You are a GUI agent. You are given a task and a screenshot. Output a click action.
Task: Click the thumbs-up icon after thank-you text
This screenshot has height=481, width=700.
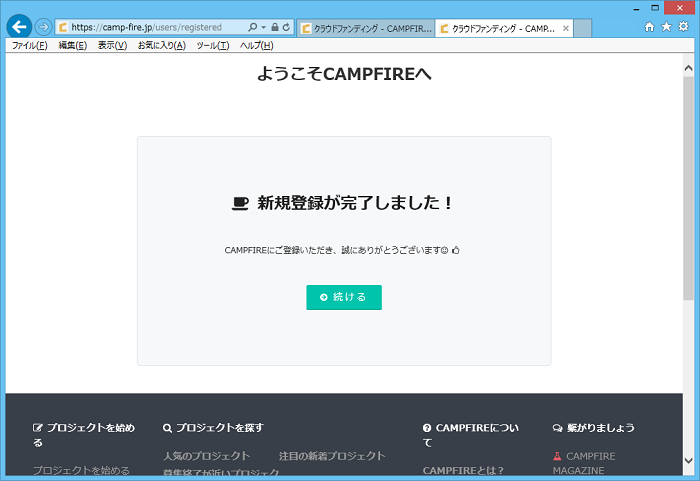click(455, 250)
